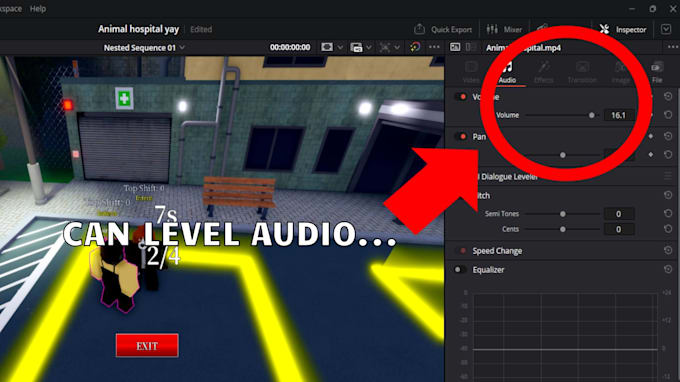This screenshot has width=680, height=382.
Task: Reset the Equalizer section
Action: pos(668,269)
